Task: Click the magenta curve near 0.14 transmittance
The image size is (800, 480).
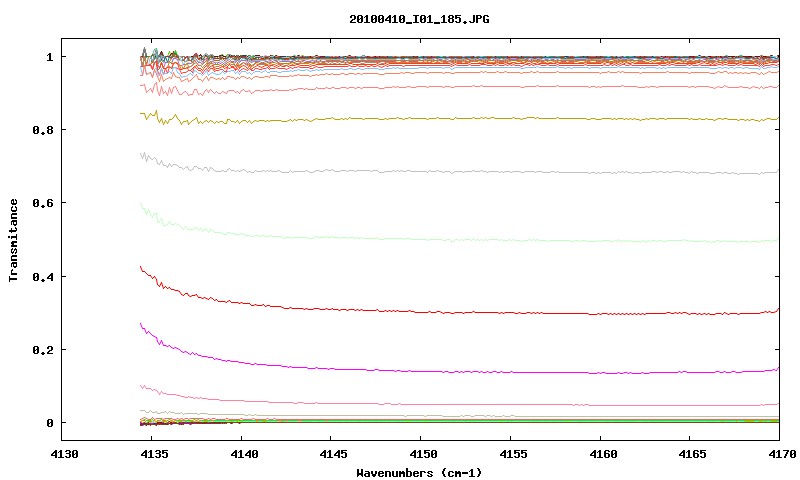Action: click(459, 372)
